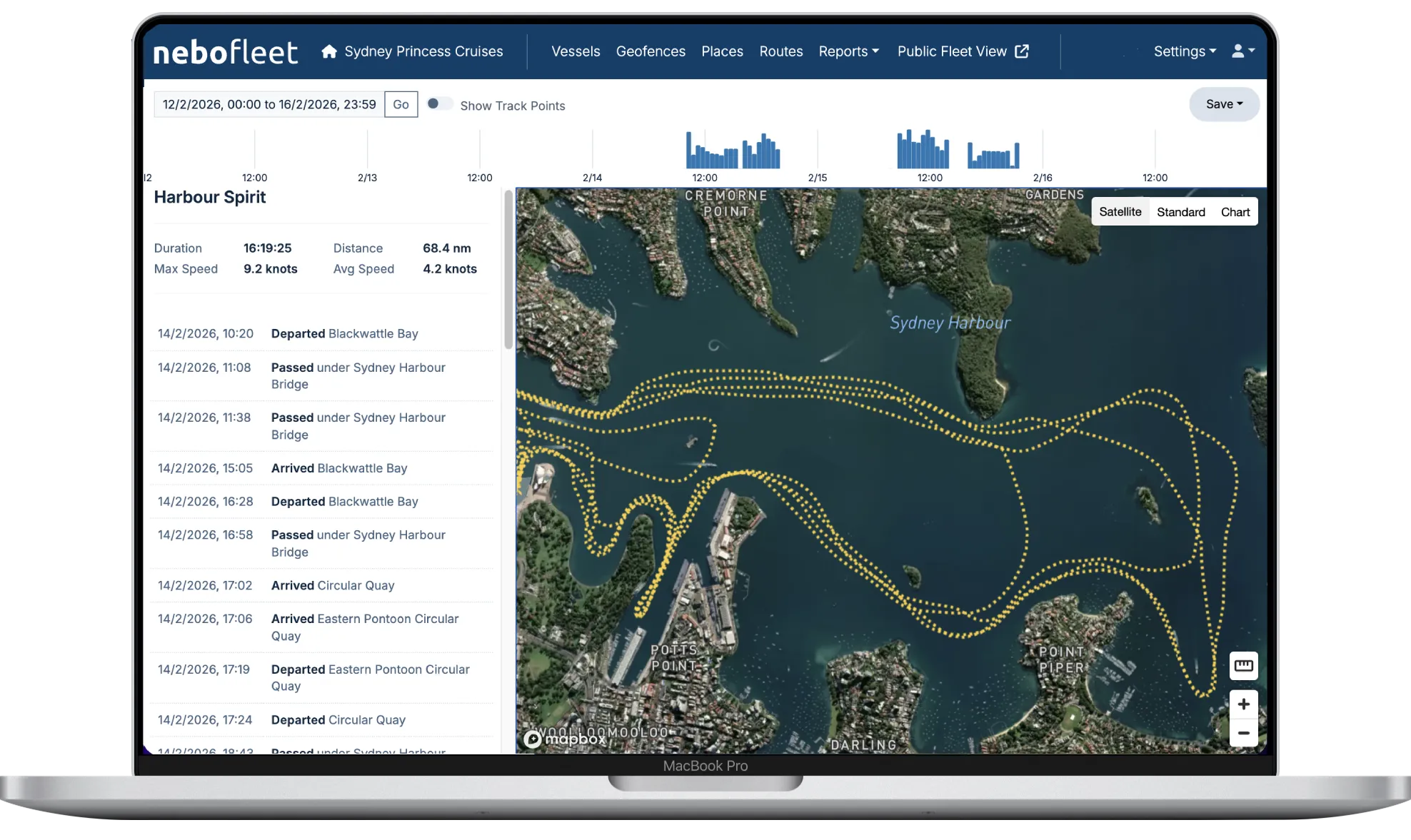1411x840 pixels.
Task: Switch map to Standard view
Action: tap(1180, 212)
